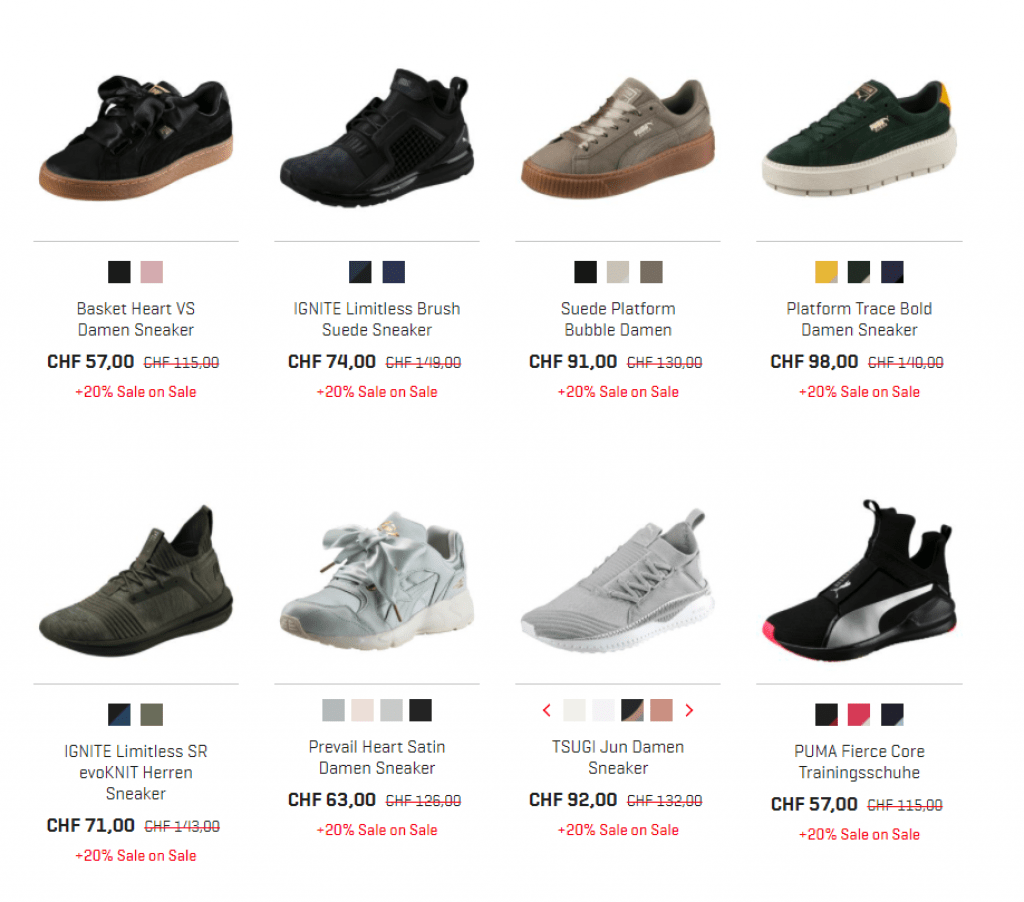Image resolution: width=1024 pixels, height=902 pixels.
Task: Open Platform Trace Bold Damen Sneaker title
Action: point(859,319)
